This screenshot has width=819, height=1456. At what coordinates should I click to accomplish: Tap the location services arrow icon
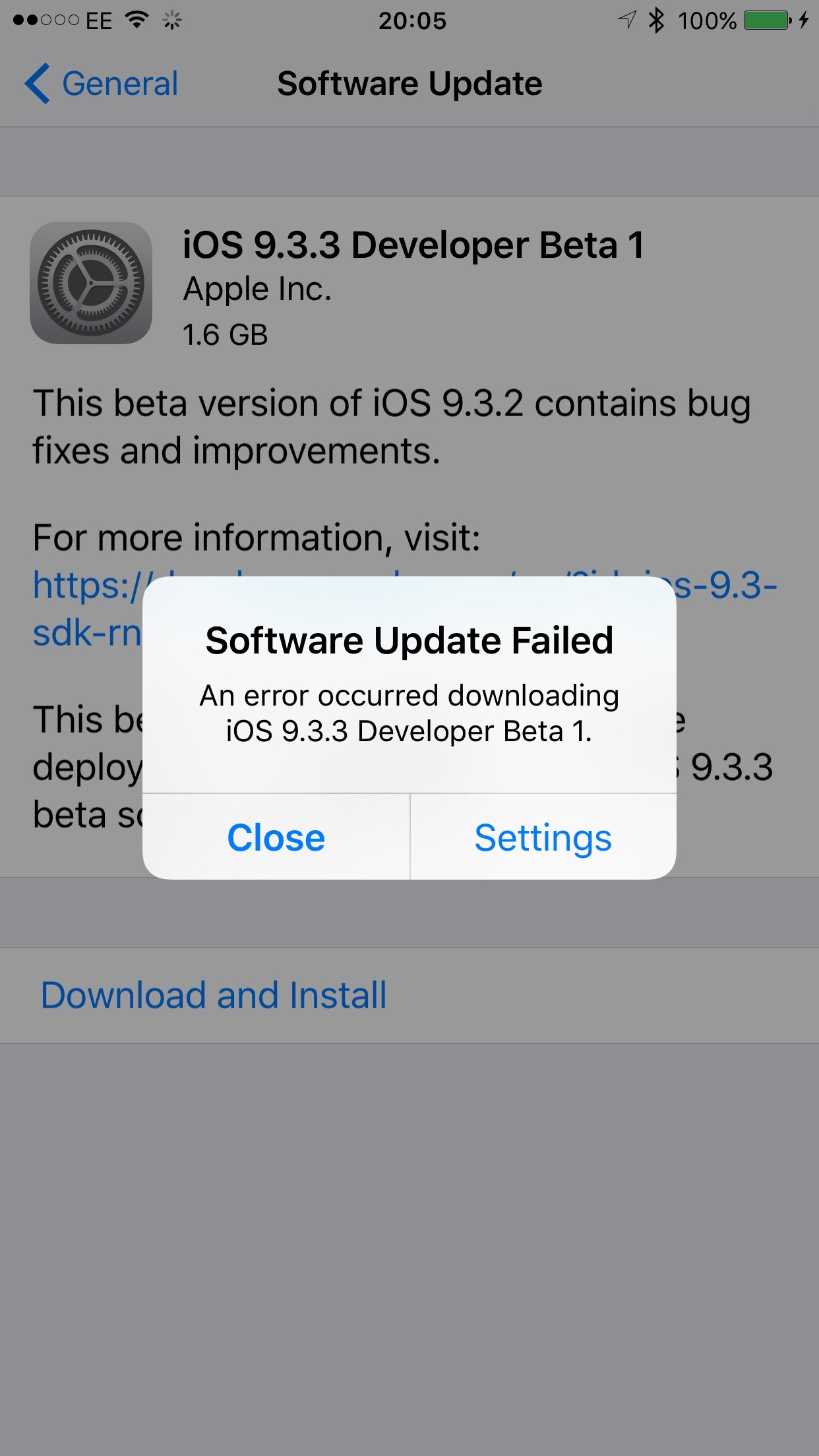[x=627, y=20]
